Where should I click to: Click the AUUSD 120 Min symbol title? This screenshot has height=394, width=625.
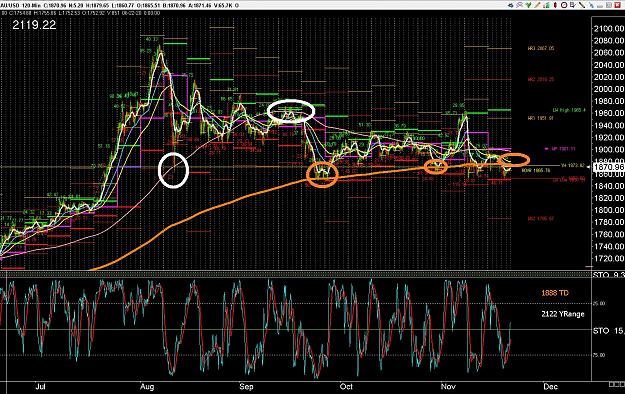[x=20, y=6]
